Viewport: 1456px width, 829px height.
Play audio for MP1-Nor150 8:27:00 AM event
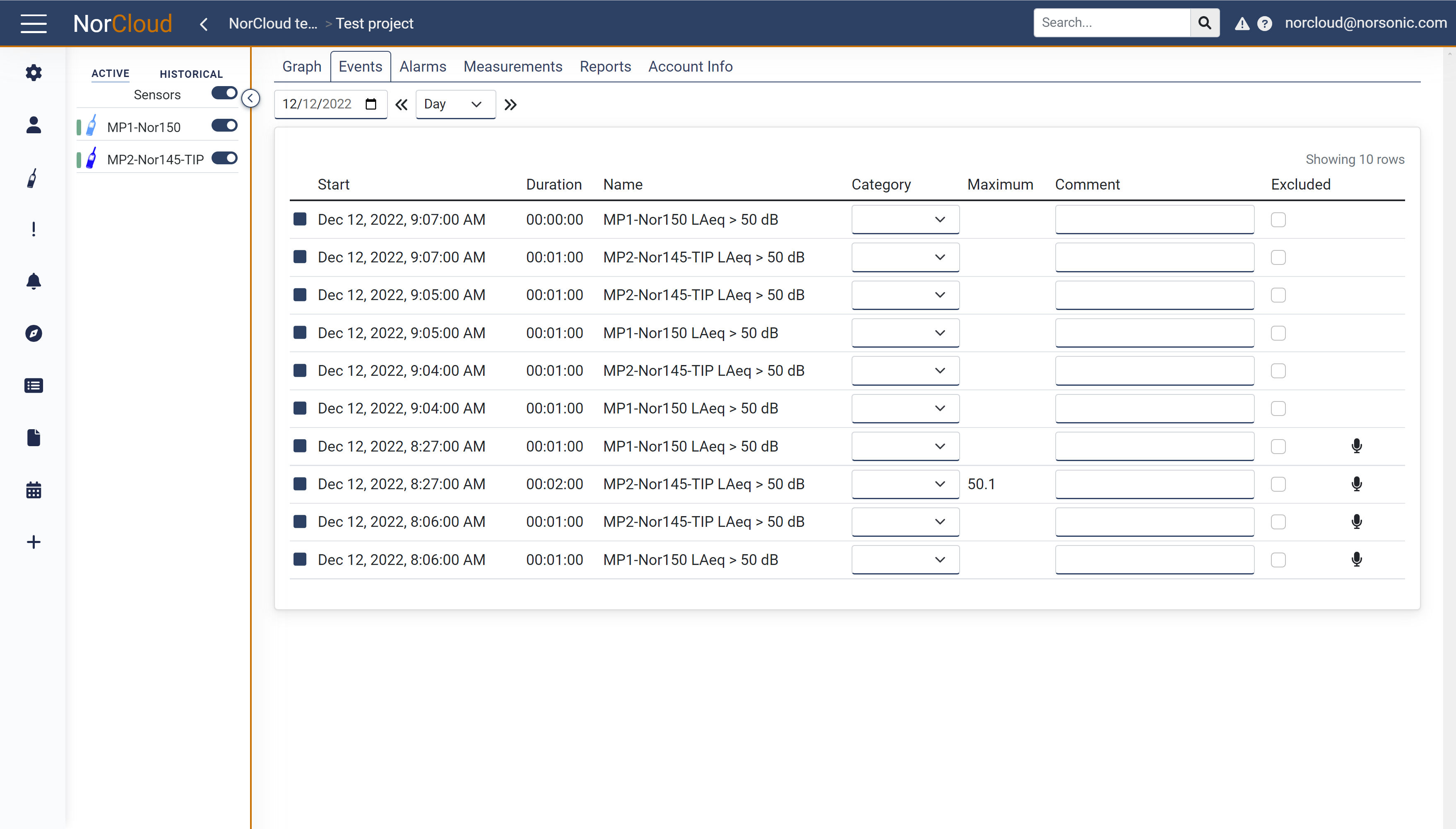1356,446
